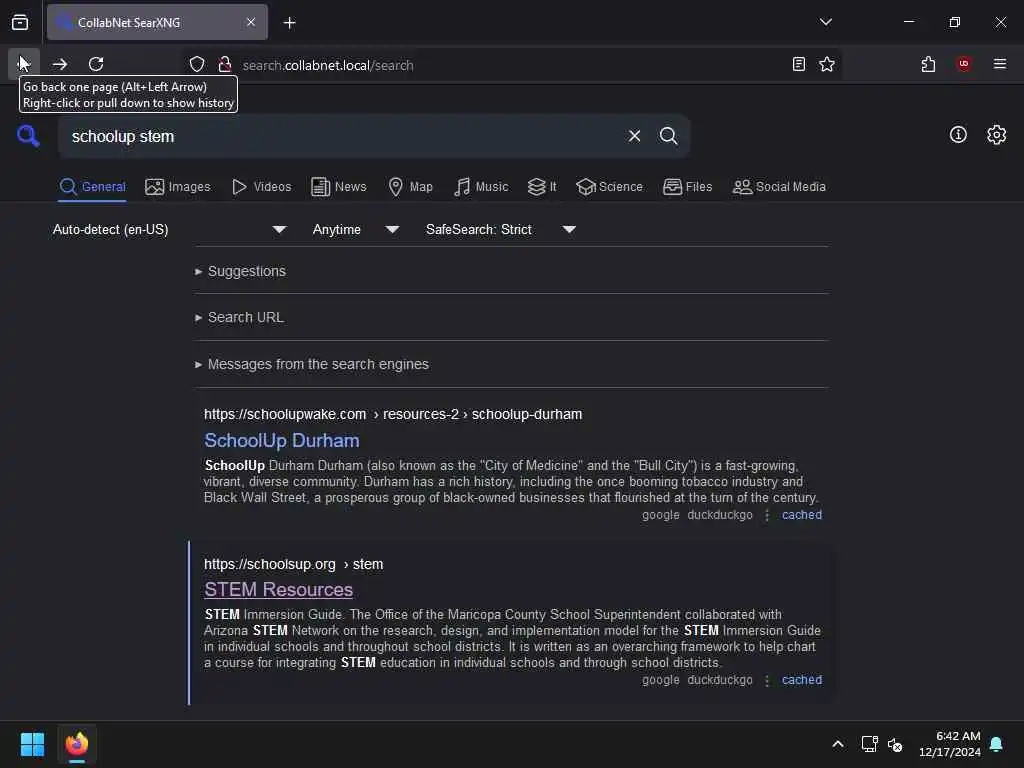Open the Windows Start menu

[32, 744]
